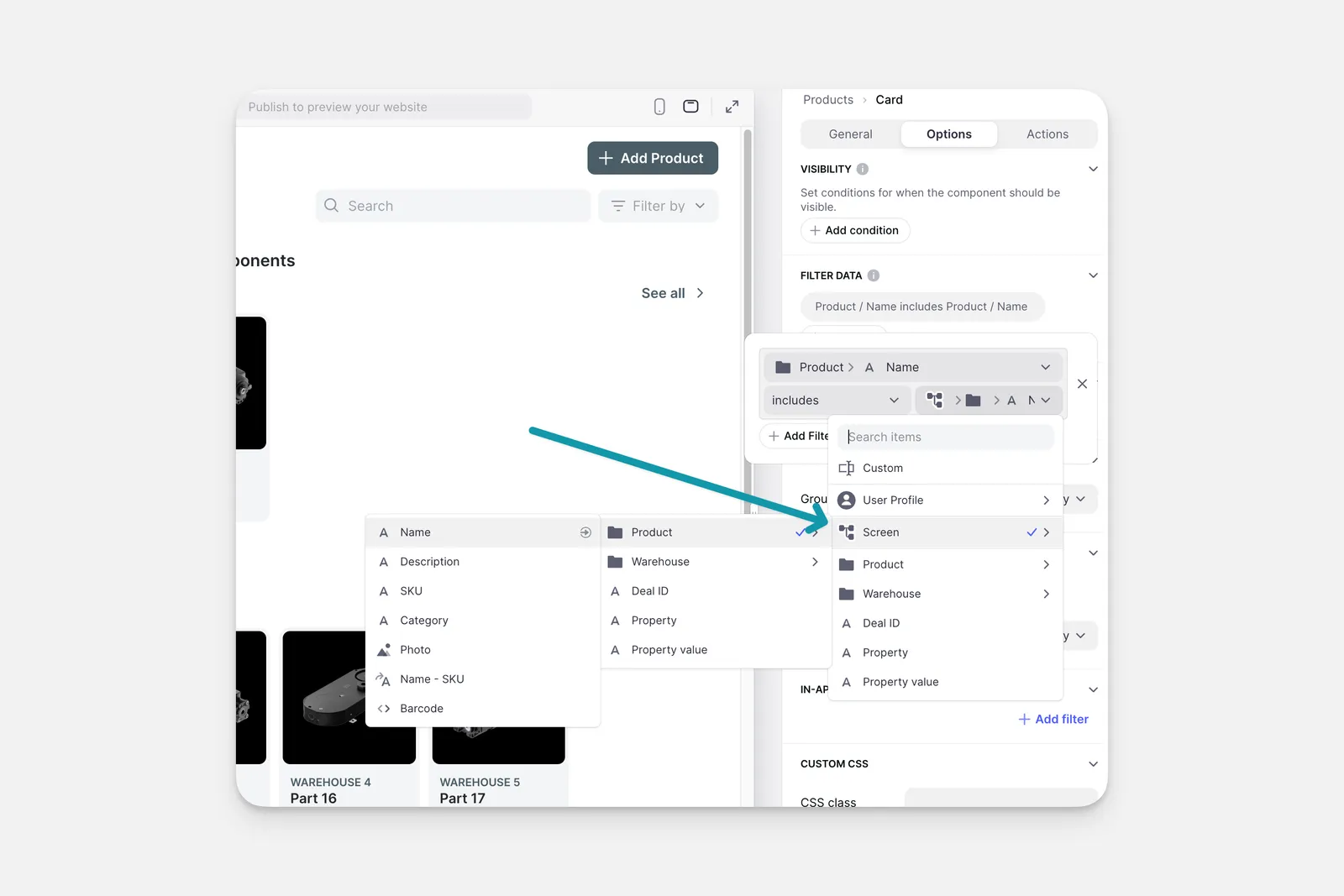Switch to the Actions tab
Image resolution: width=1344 pixels, height=896 pixels.
(x=1047, y=134)
